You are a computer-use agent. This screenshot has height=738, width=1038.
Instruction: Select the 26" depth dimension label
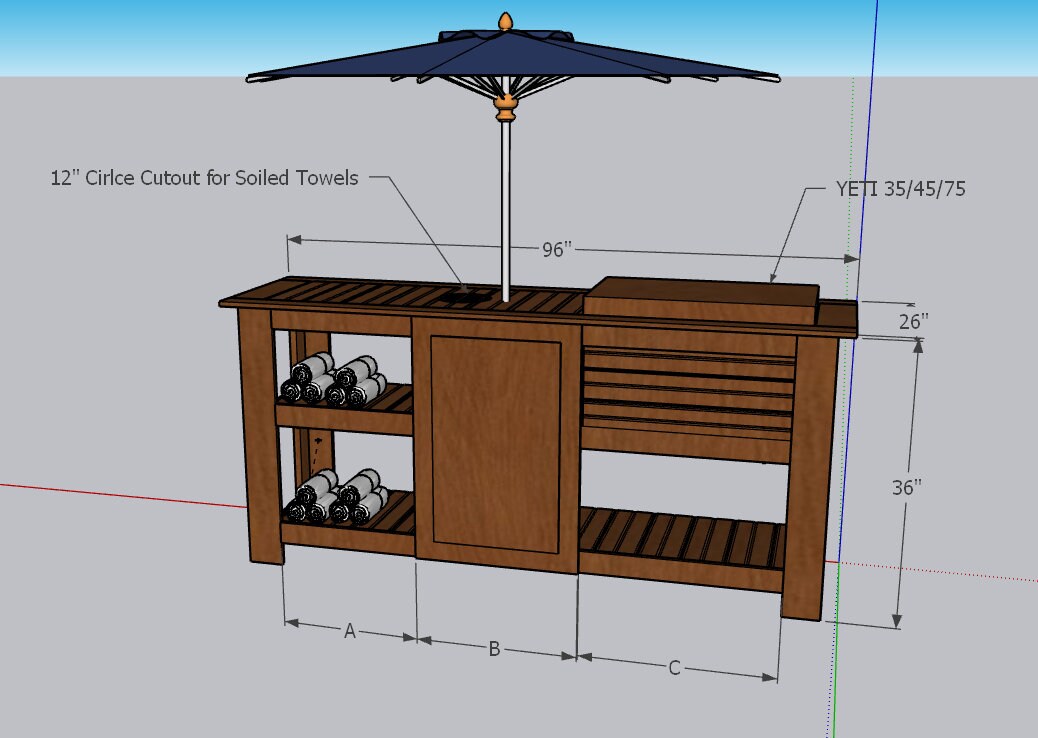coord(913,321)
